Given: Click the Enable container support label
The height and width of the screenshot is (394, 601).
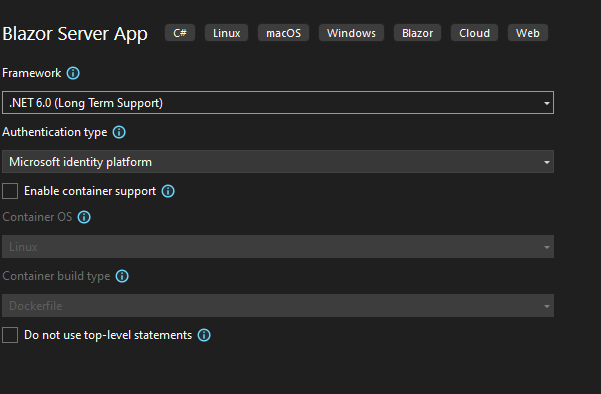Looking at the screenshot, I should 90,191.
